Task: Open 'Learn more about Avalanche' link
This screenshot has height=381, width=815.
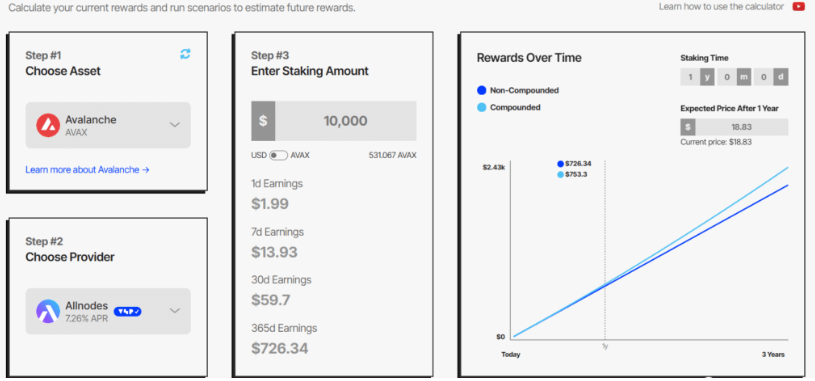Action: point(87,170)
